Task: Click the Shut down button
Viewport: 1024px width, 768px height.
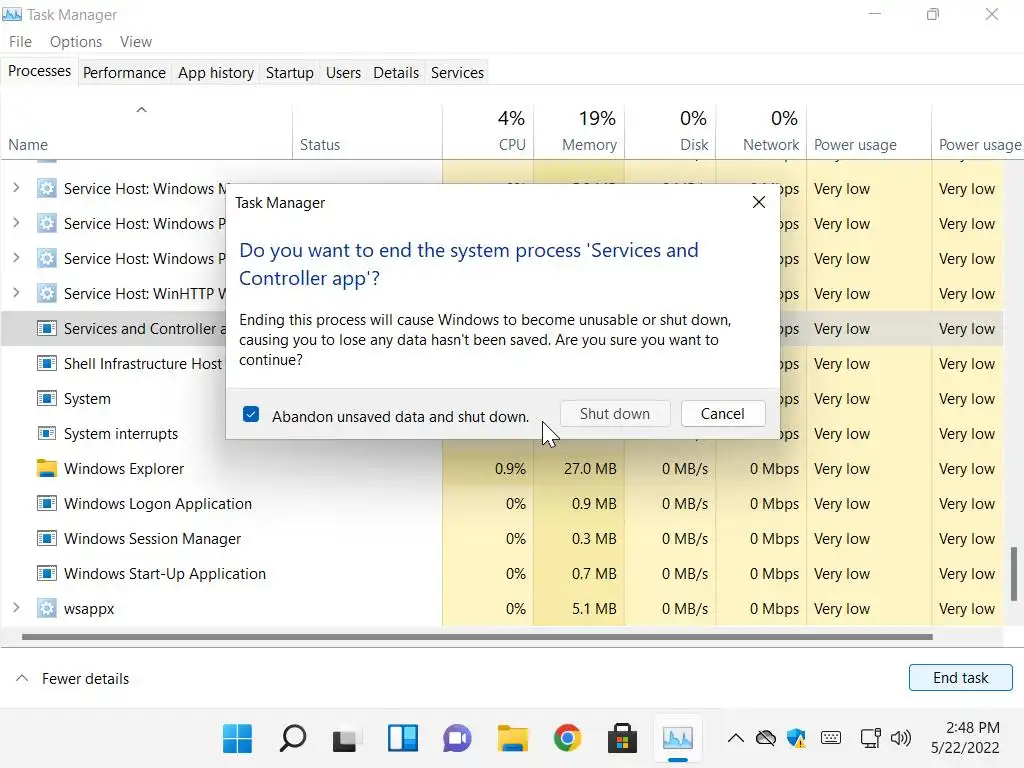Action: tap(615, 414)
